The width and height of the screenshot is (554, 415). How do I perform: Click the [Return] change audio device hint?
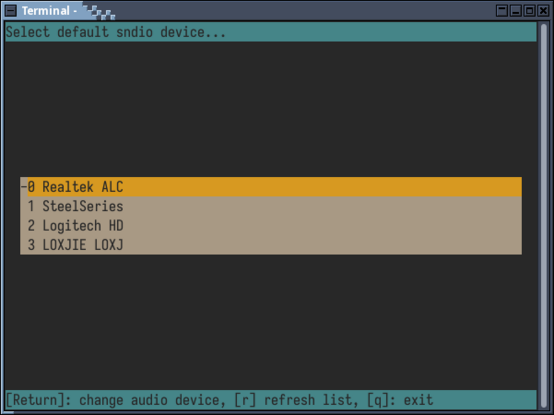pyautogui.click(x=116, y=400)
